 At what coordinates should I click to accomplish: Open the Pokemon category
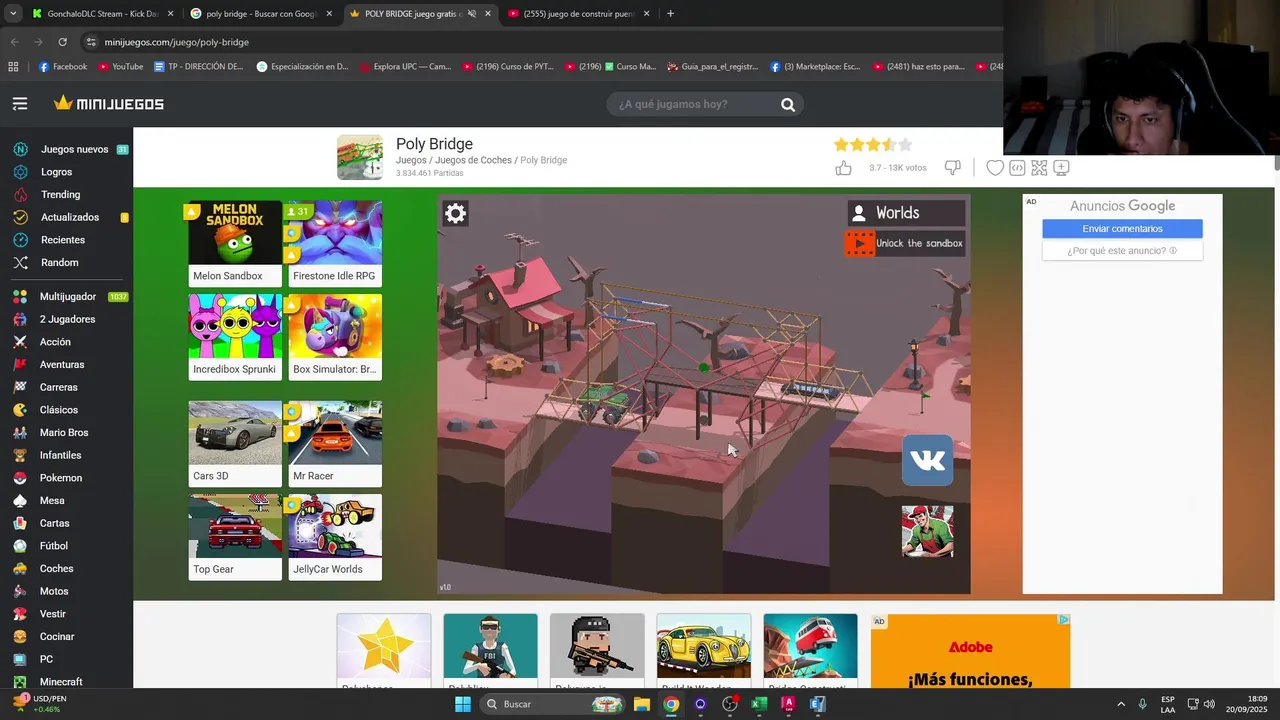click(x=61, y=478)
